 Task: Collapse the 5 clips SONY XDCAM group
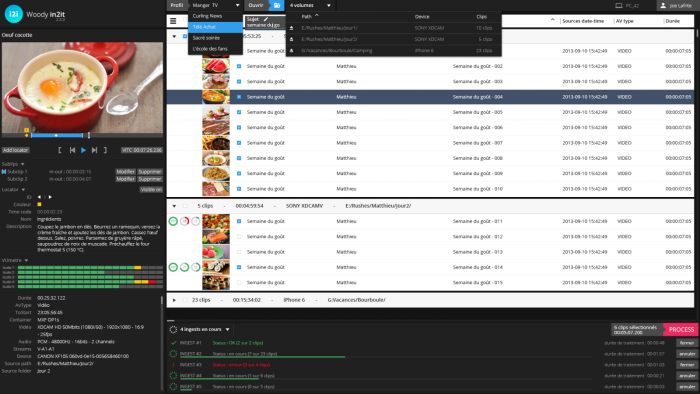pyautogui.click(x=174, y=206)
